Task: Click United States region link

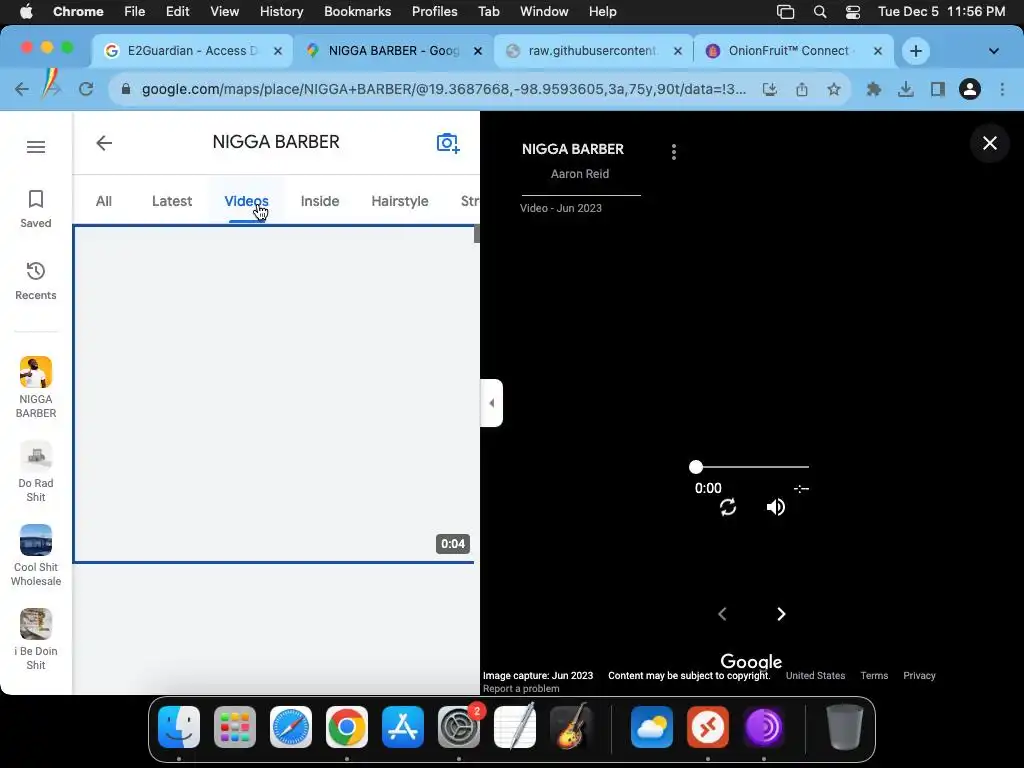Action: click(x=815, y=675)
